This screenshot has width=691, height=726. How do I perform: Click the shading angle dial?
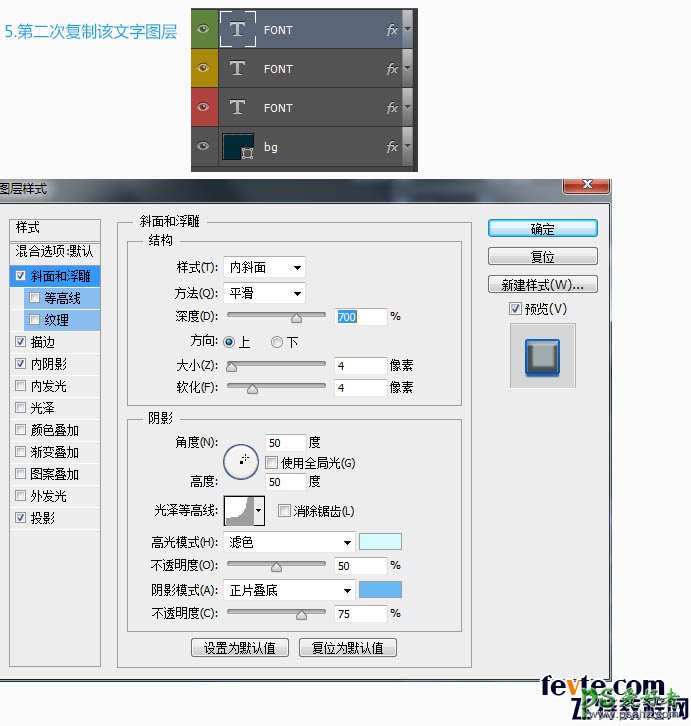[x=242, y=460]
